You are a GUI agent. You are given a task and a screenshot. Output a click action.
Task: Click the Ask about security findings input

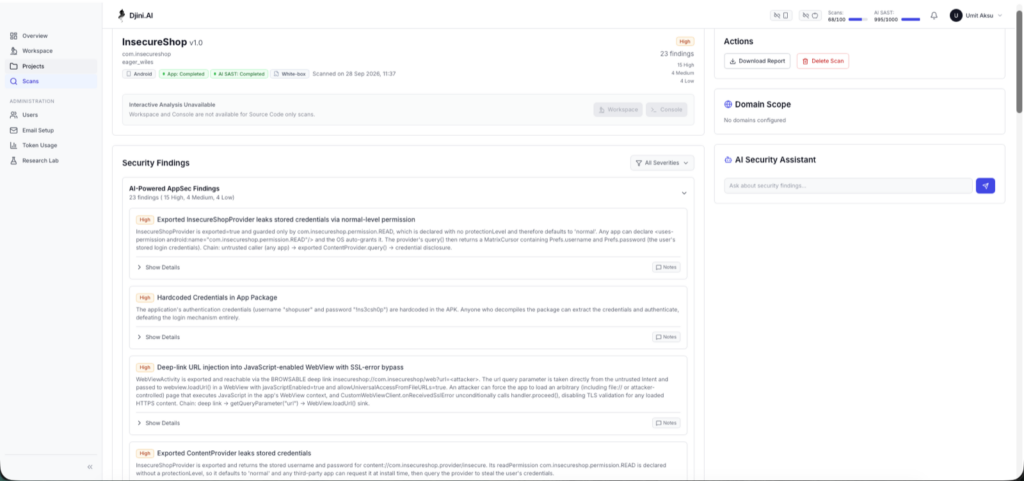[848, 186]
